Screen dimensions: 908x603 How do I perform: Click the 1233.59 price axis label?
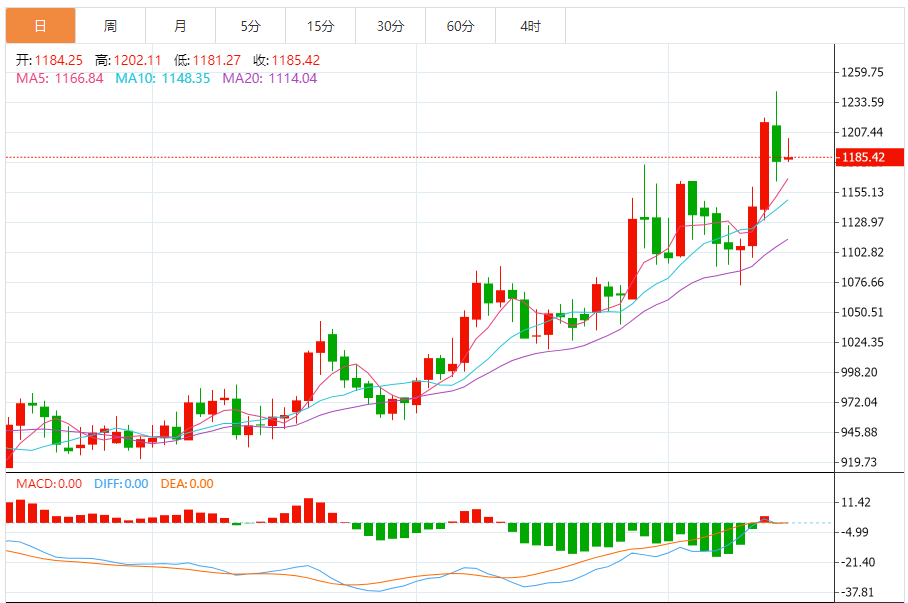pyautogui.click(x=862, y=103)
